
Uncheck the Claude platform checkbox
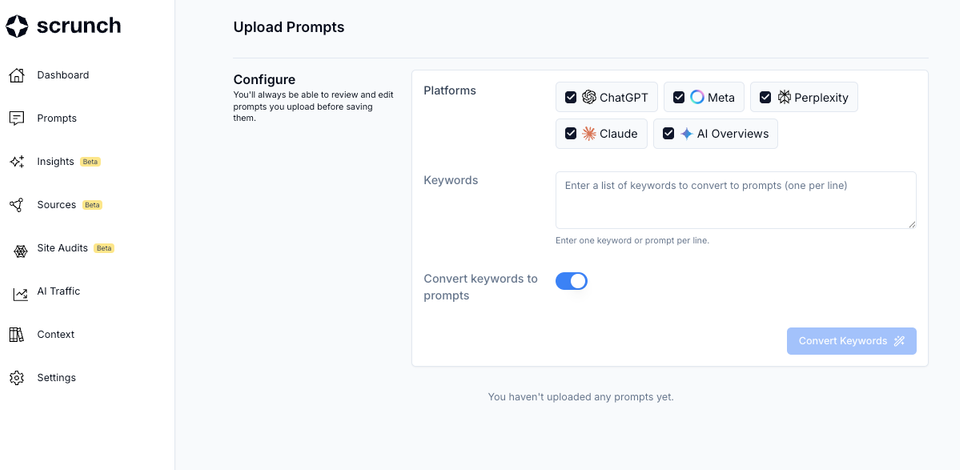571,133
